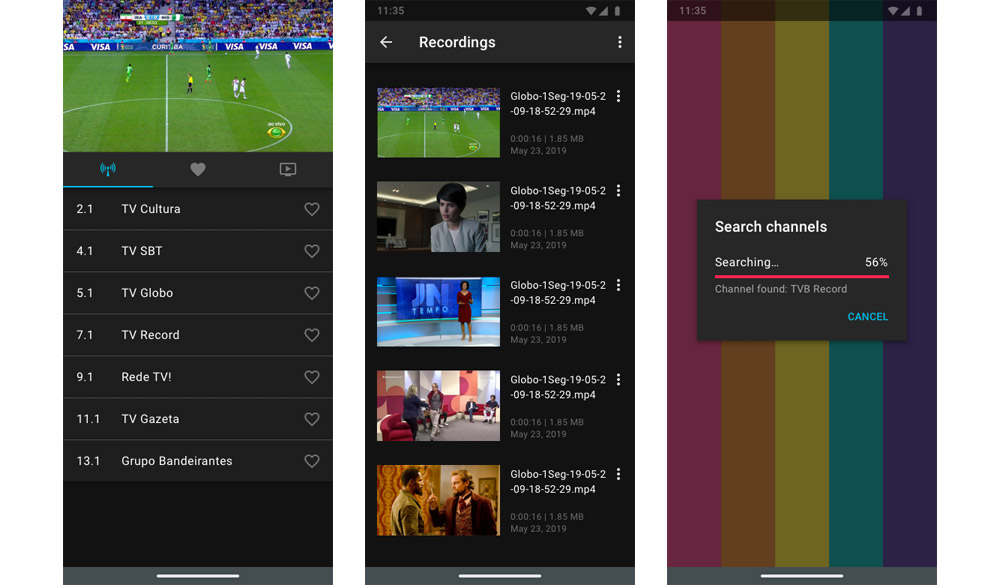Open options for the talk show sofa recording
Image resolution: width=1000 pixels, height=585 pixels.
(618, 380)
